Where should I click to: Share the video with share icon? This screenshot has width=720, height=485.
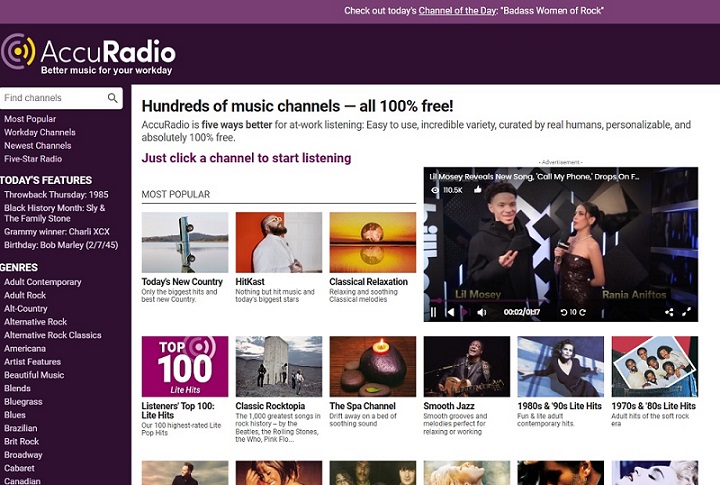pyautogui.click(x=669, y=312)
